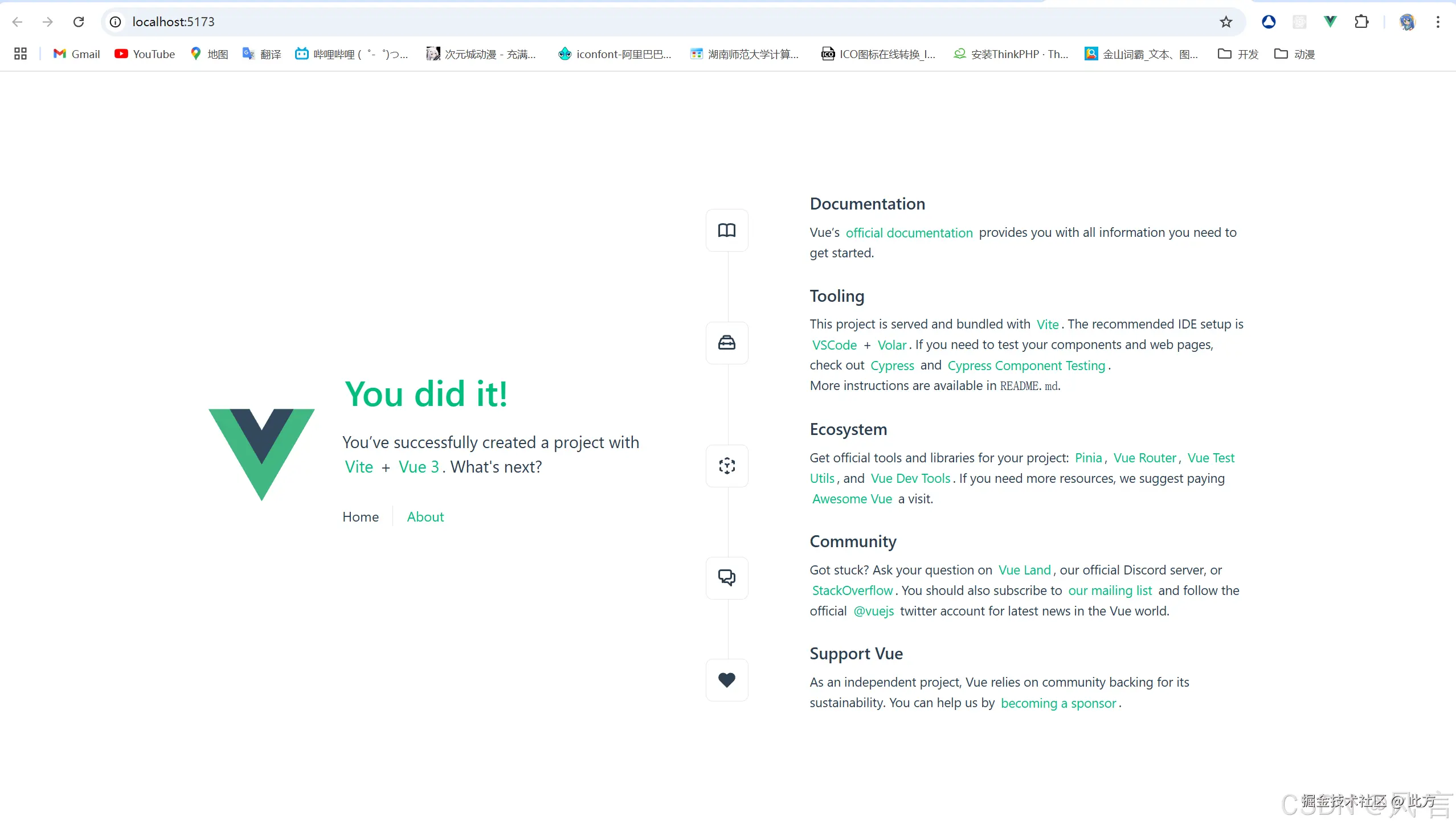Click the Support Vue heart icon
1456x829 pixels.
click(726, 680)
